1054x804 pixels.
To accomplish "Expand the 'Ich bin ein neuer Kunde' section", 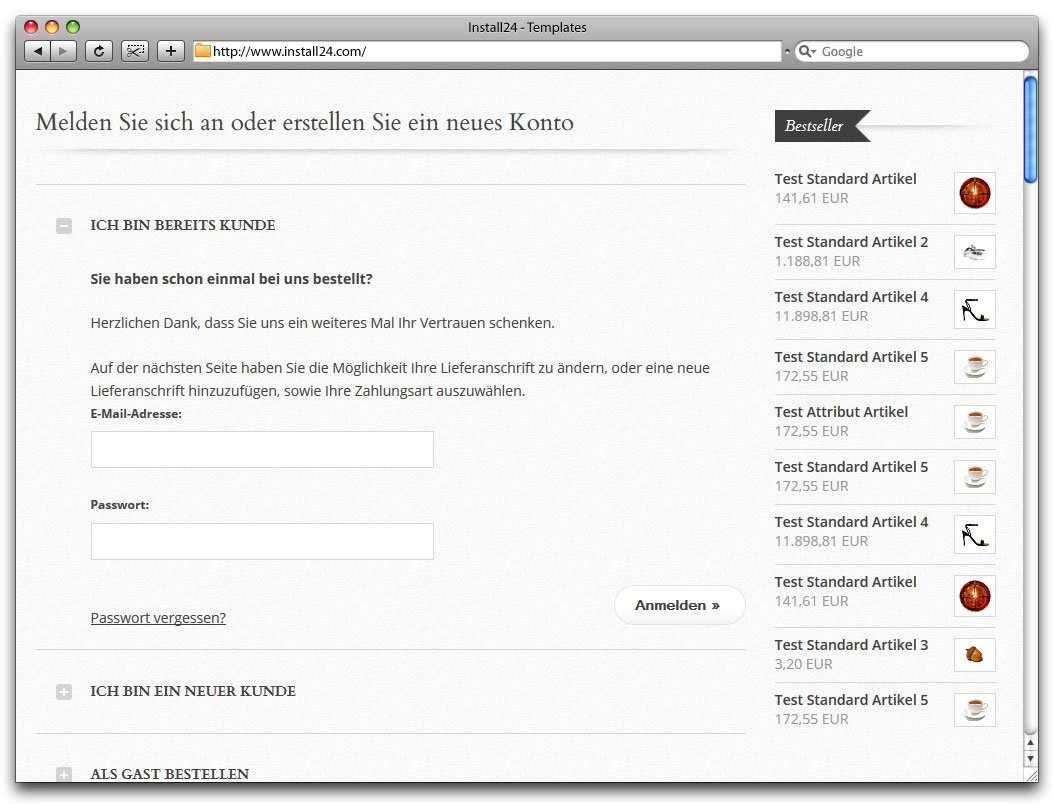I will pyautogui.click(x=64, y=692).
